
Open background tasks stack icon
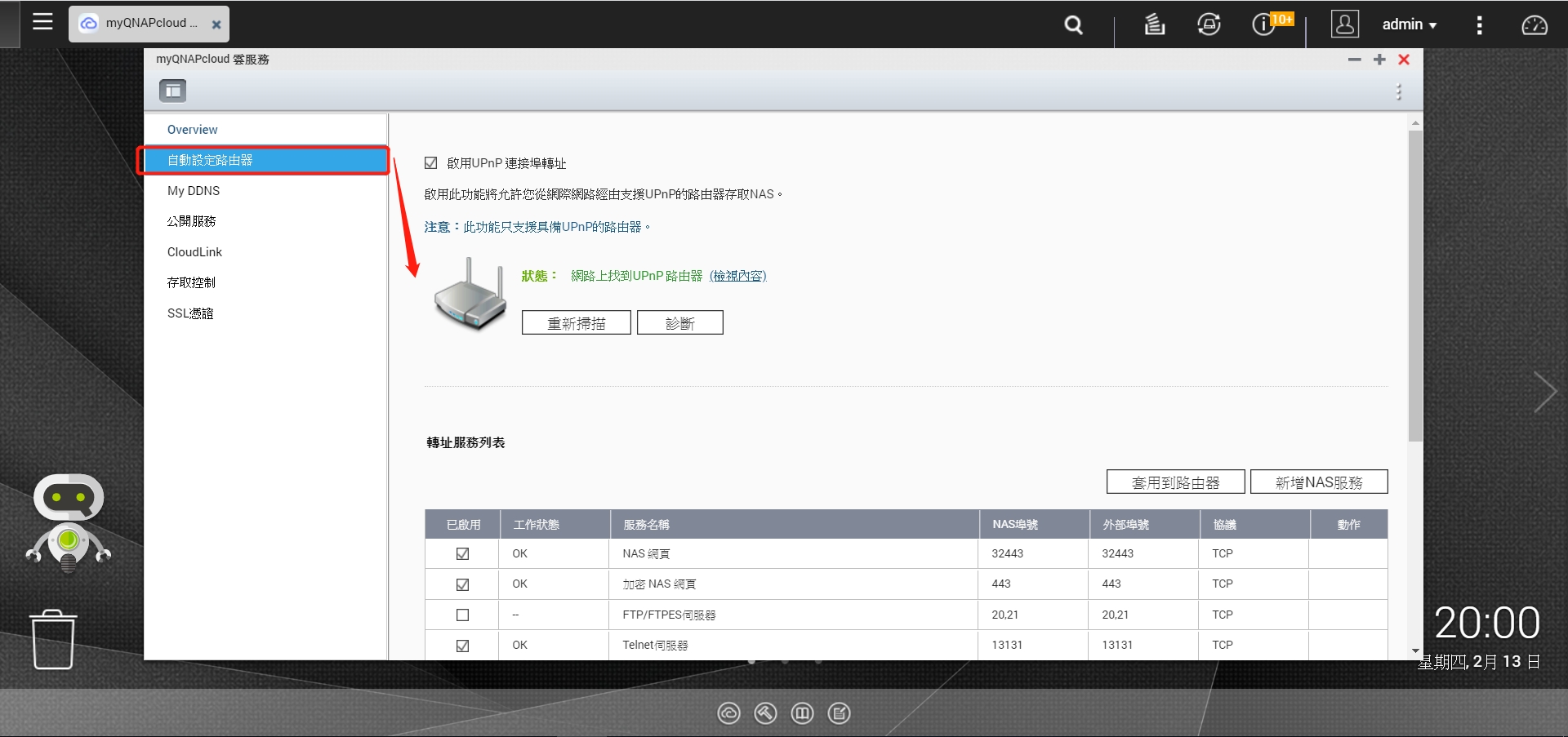tap(1154, 24)
